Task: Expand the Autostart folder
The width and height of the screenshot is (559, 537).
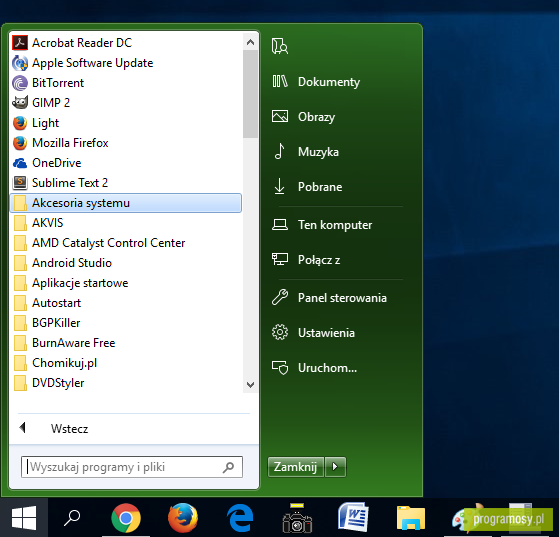Action: [x=126, y=303]
